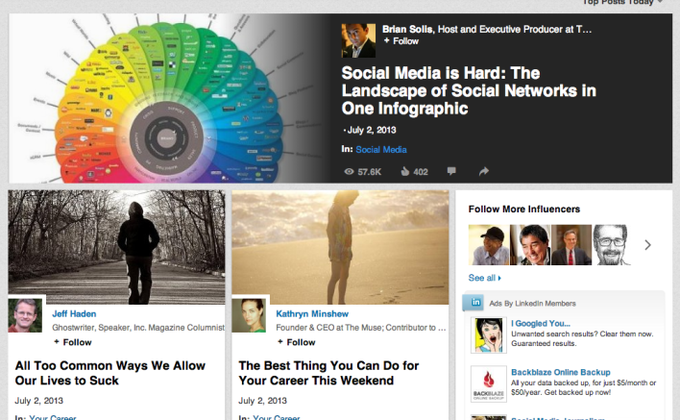
Task: Share the post using the arrow icon
Action: tap(484, 171)
